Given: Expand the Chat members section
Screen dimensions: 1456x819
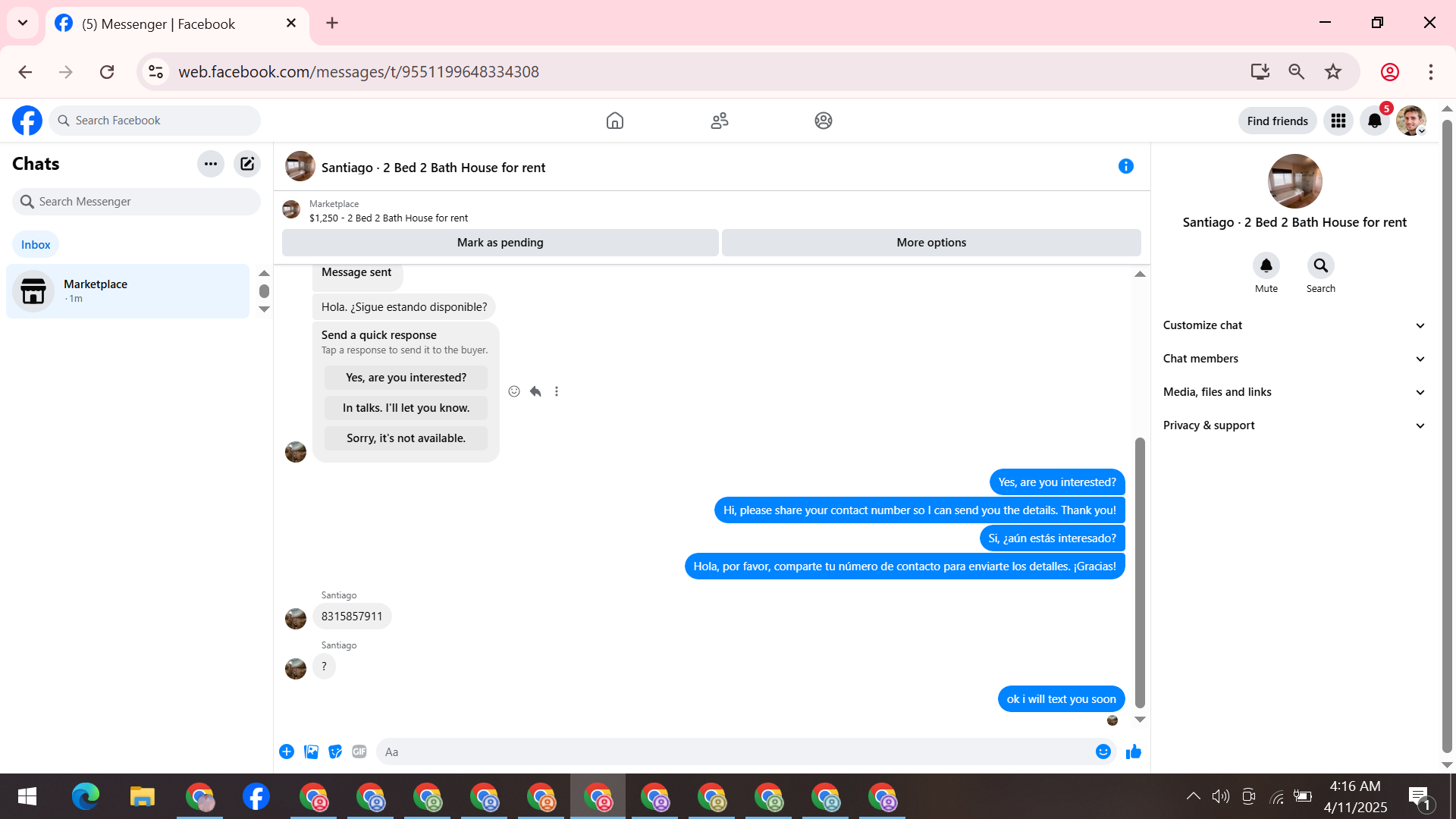Looking at the screenshot, I should click(1294, 359).
